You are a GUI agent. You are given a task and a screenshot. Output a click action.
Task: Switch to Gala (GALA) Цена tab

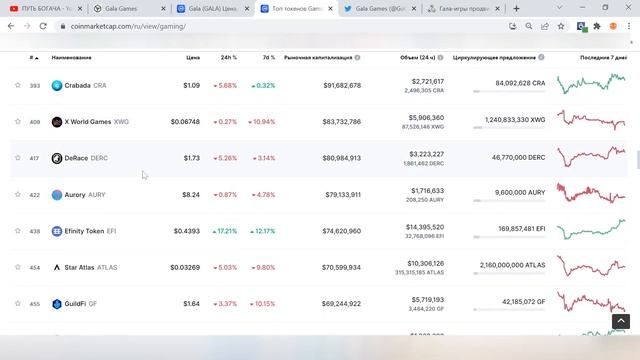(212, 8)
